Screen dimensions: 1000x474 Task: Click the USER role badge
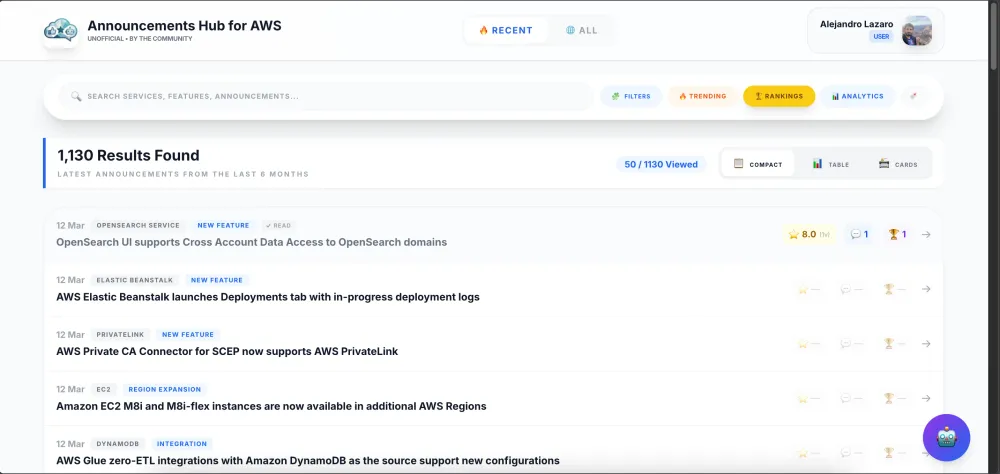[881, 37]
